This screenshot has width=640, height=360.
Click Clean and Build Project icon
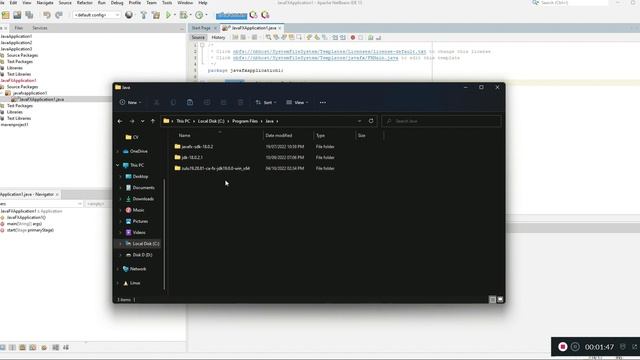pos(156,15)
